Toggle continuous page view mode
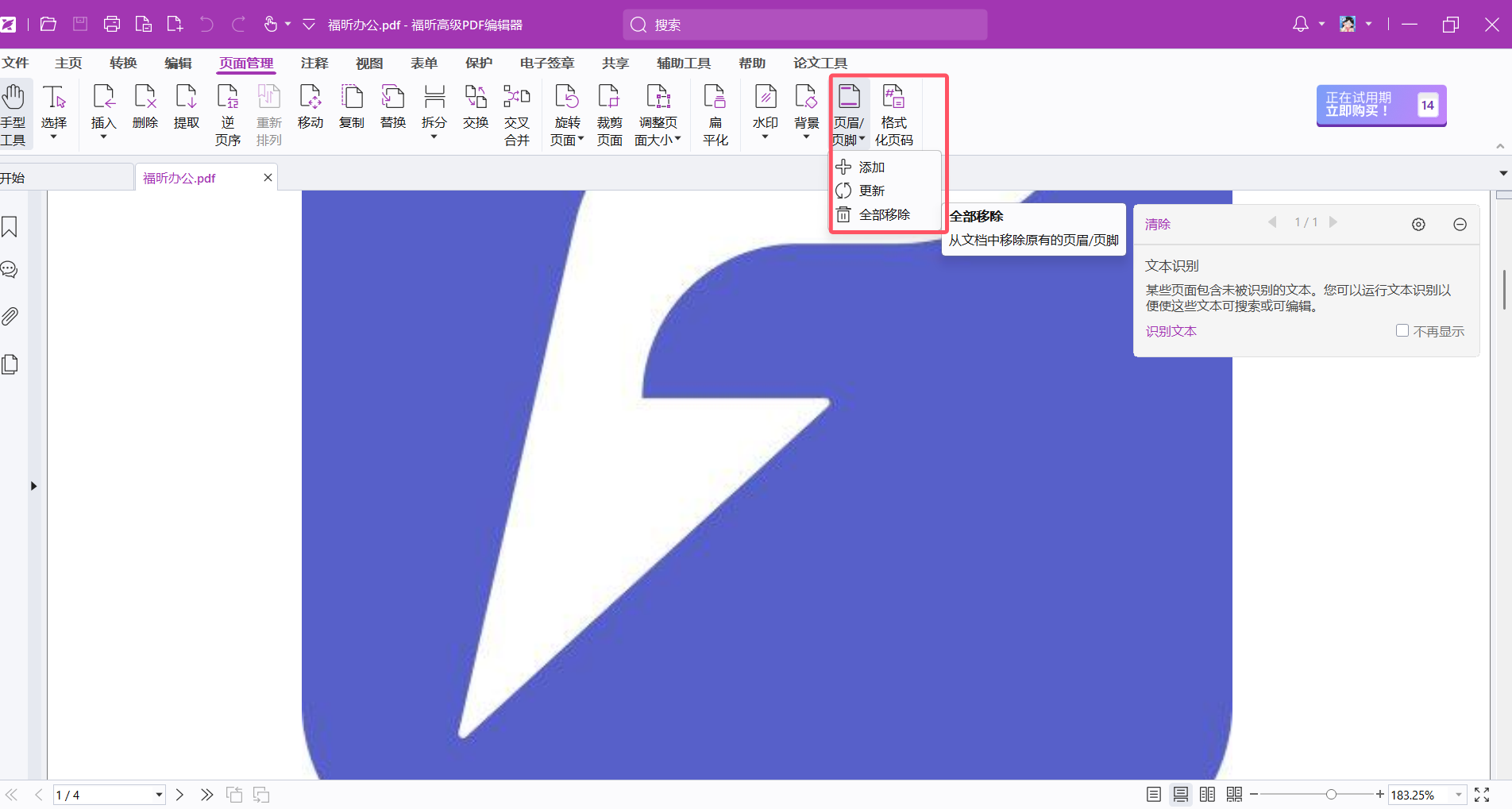 click(1181, 795)
